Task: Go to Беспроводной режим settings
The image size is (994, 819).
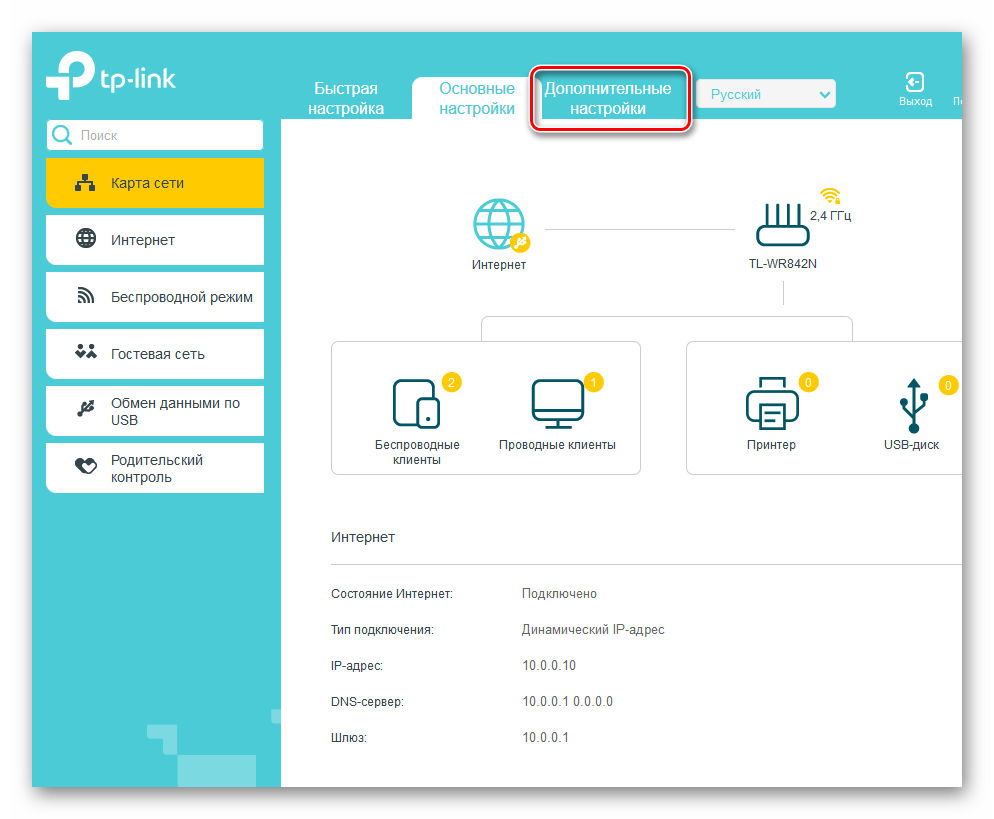Action: tap(155, 297)
